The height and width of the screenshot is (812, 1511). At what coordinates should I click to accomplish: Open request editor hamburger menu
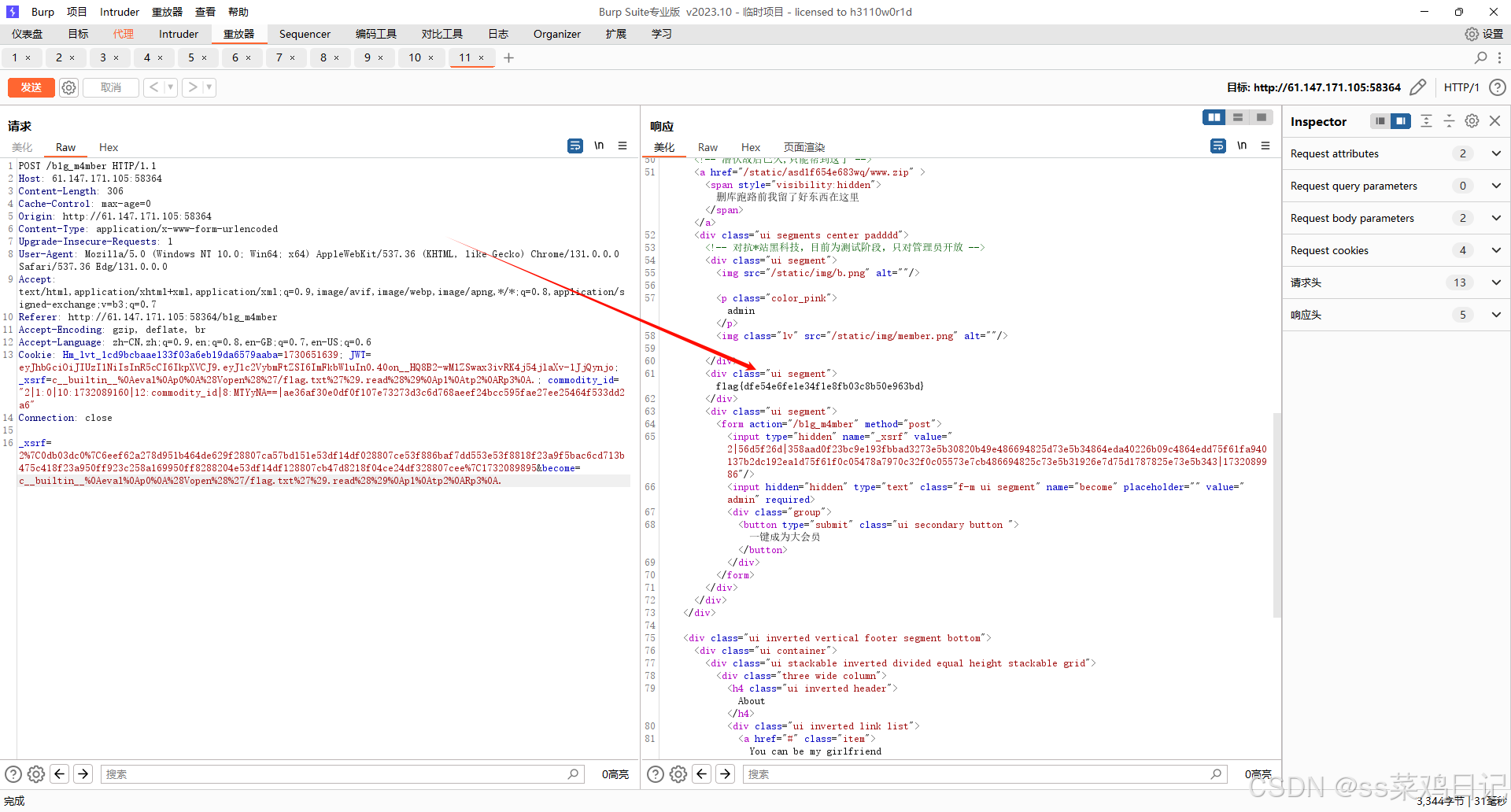[623, 146]
